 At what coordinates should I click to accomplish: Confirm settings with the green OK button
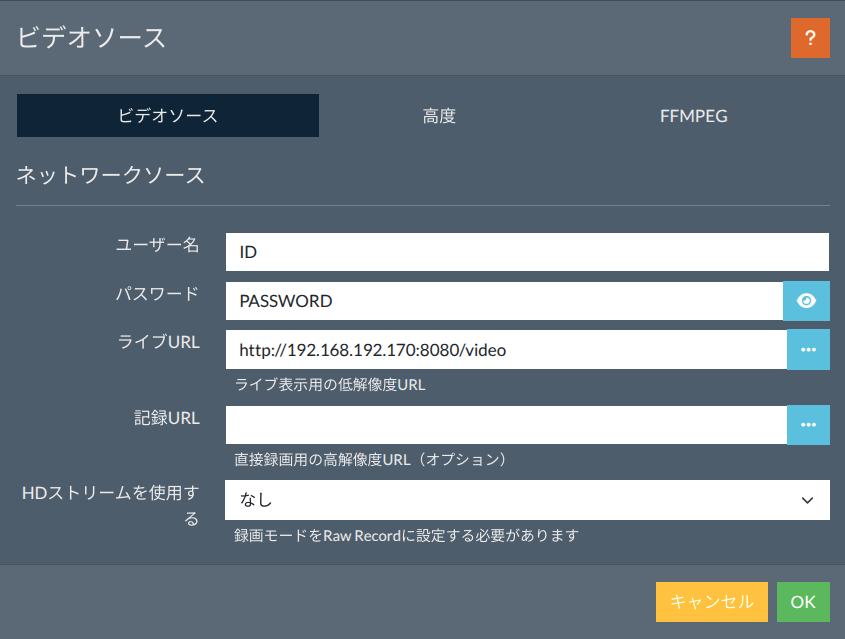coord(803,602)
